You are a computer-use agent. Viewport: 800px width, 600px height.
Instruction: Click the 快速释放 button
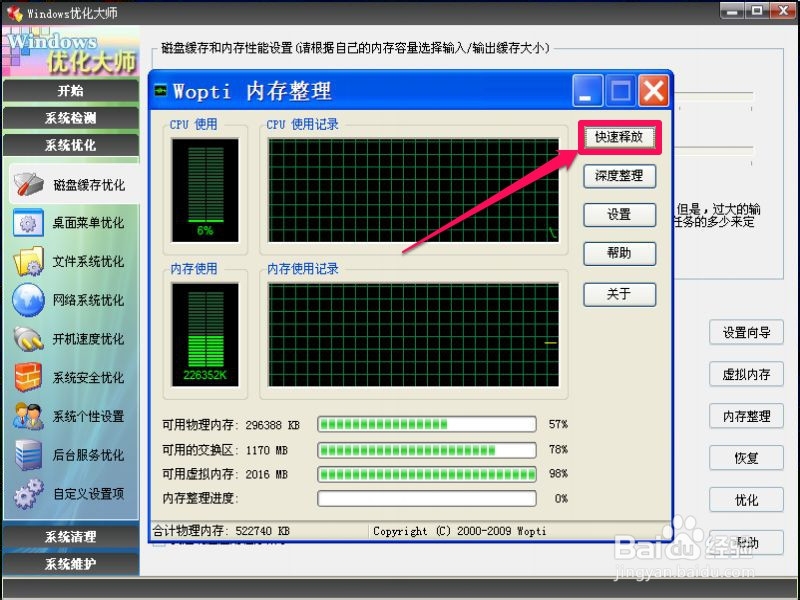[619, 137]
